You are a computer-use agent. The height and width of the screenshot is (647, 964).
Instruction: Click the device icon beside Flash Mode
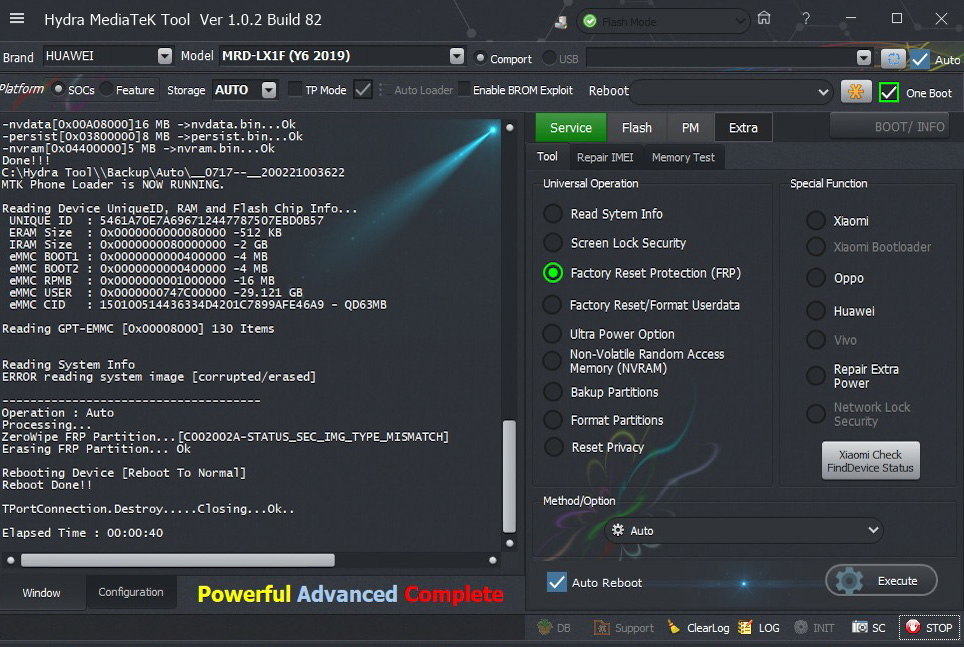(x=561, y=22)
